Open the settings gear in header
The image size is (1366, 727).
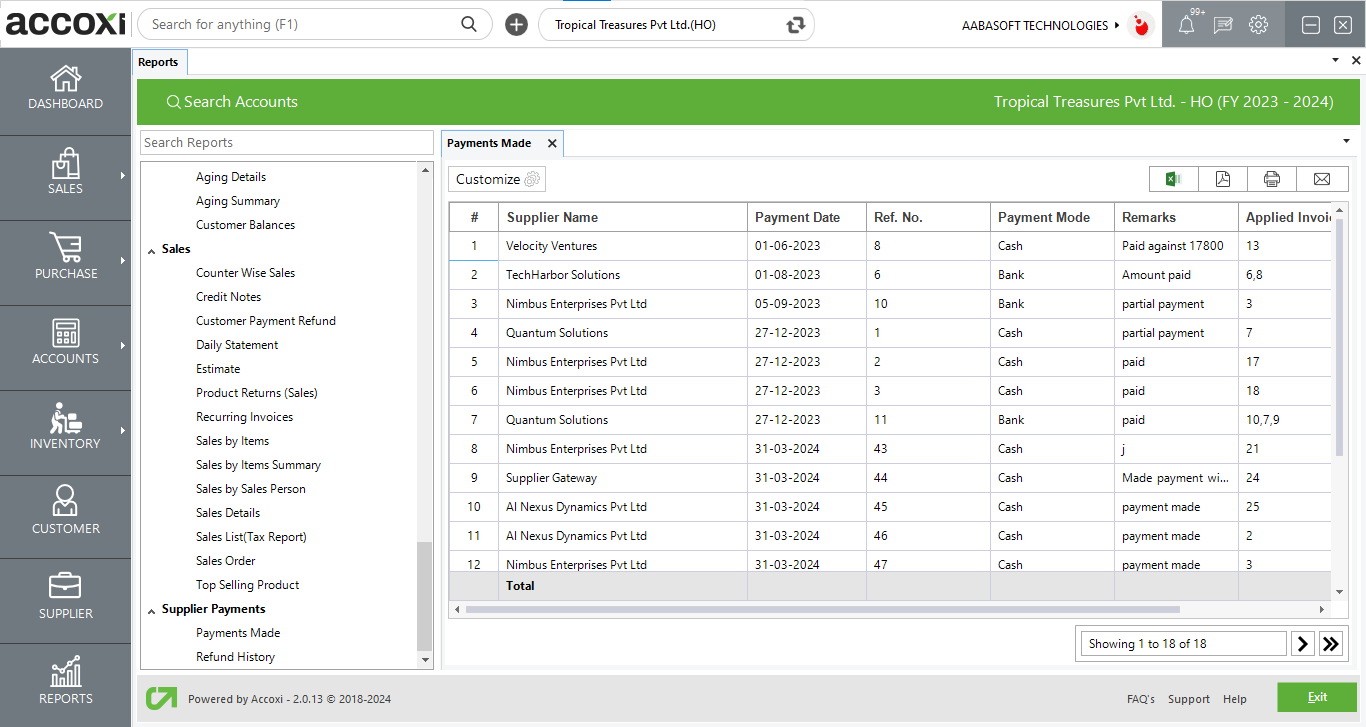point(1258,25)
